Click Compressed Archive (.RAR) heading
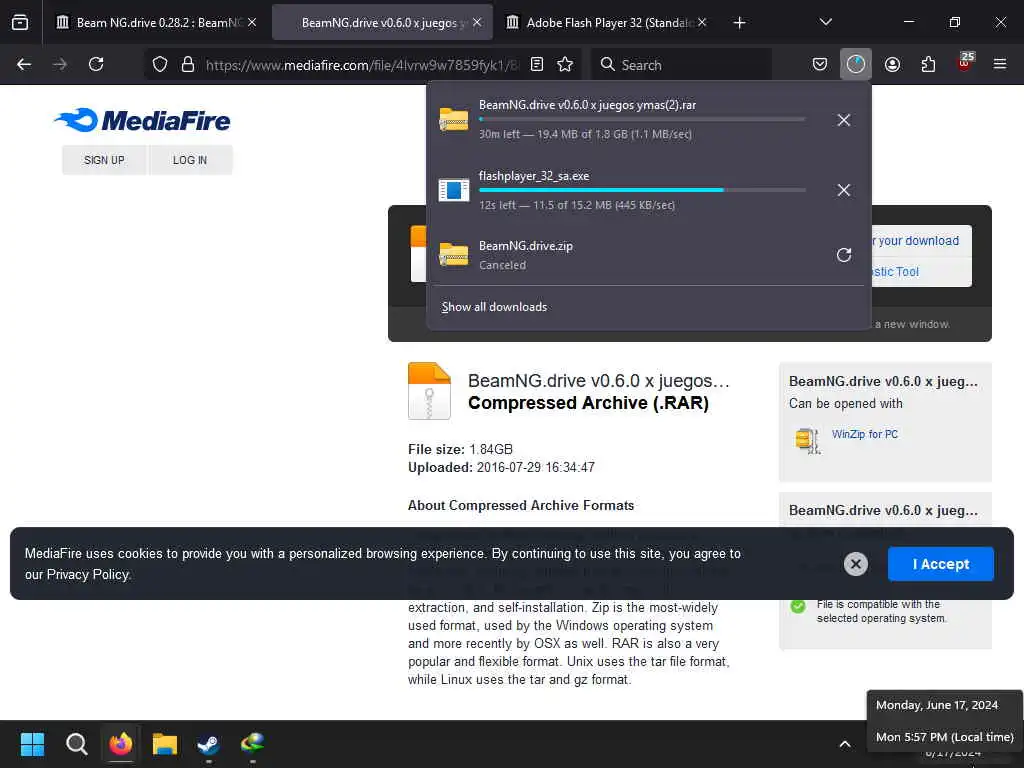 click(x=588, y=403)
